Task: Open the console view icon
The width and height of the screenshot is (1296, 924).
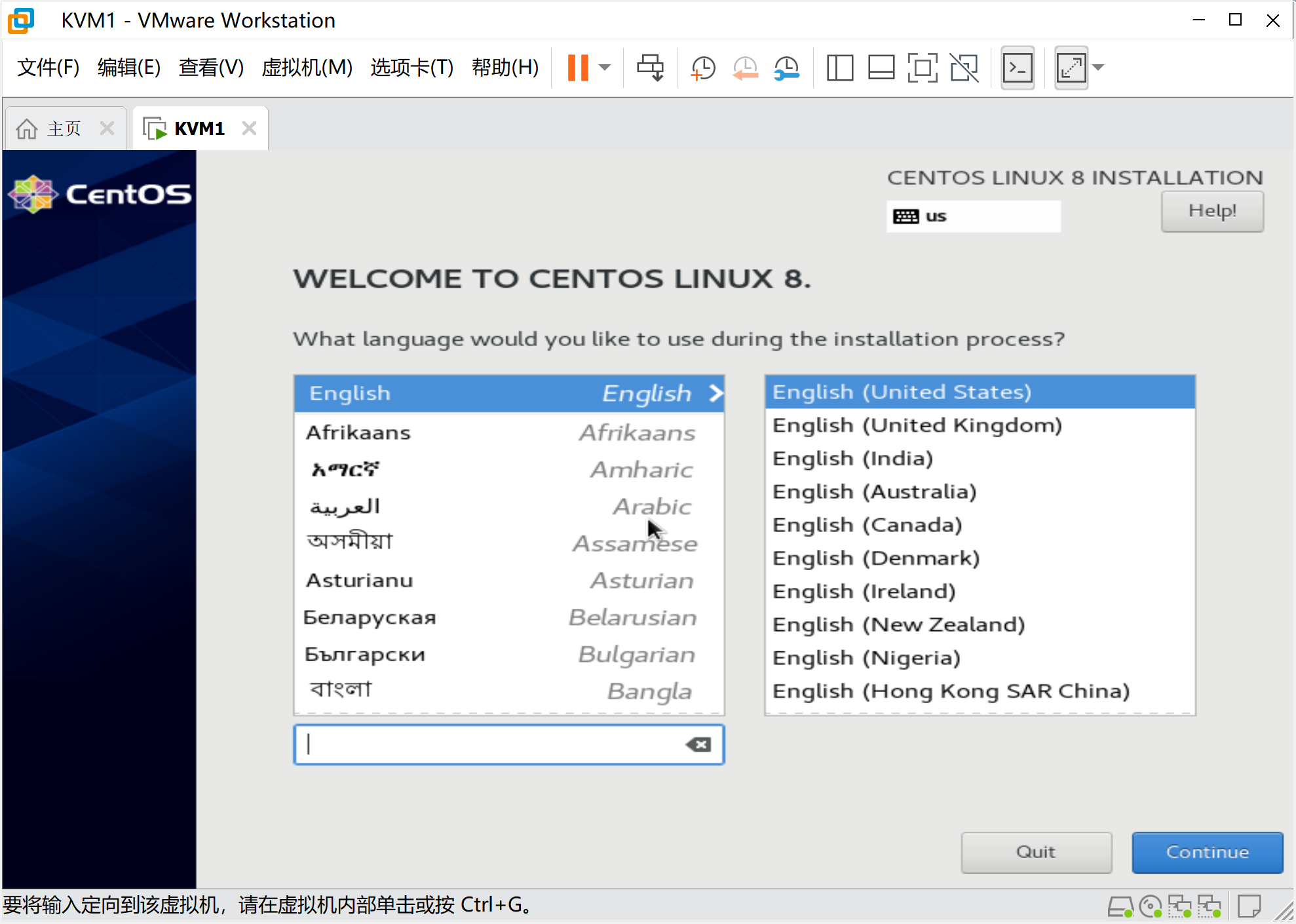Action: point(1018,67)
